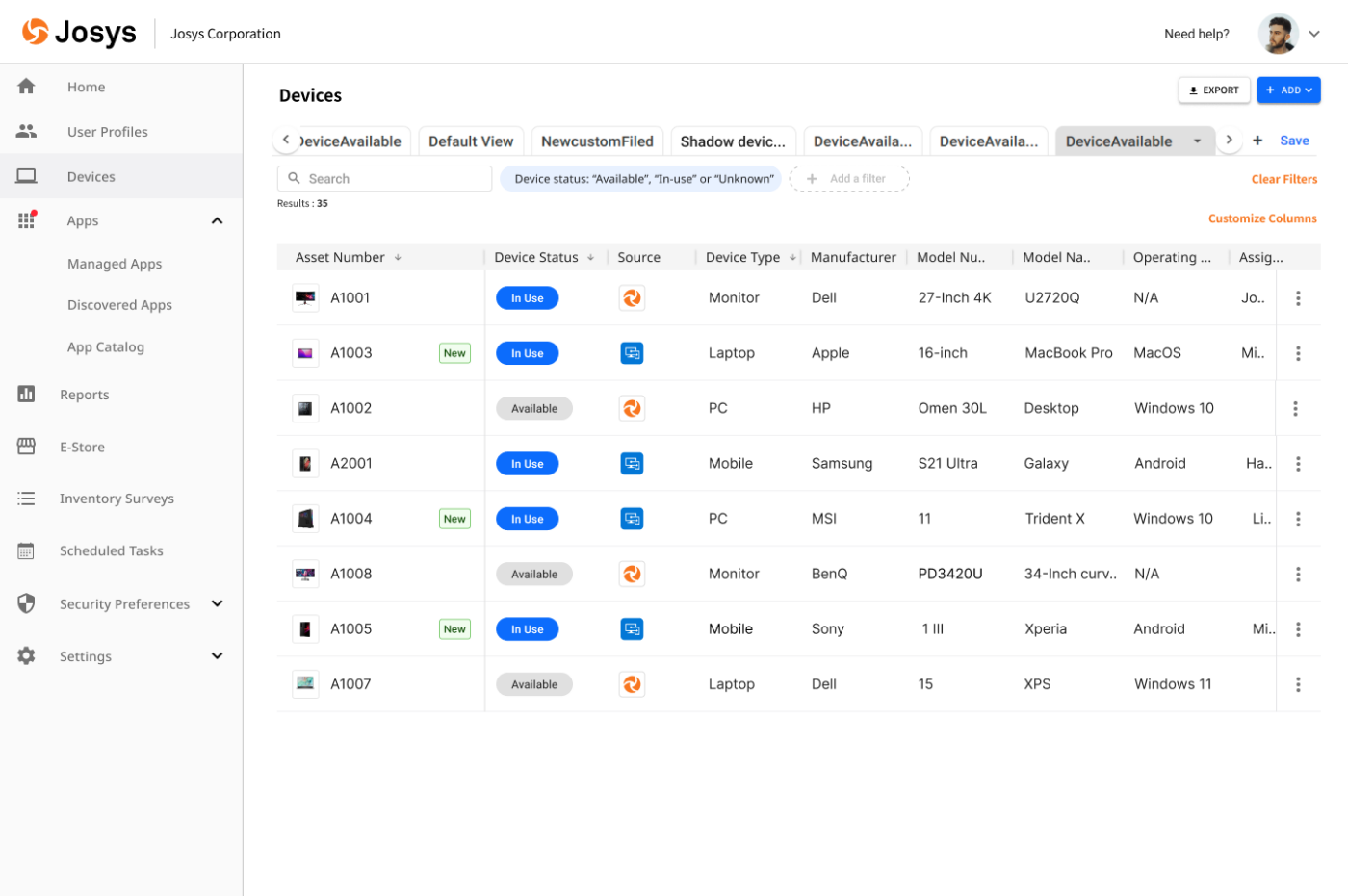Expand the Security Preferences chevron

pos(217,603)
